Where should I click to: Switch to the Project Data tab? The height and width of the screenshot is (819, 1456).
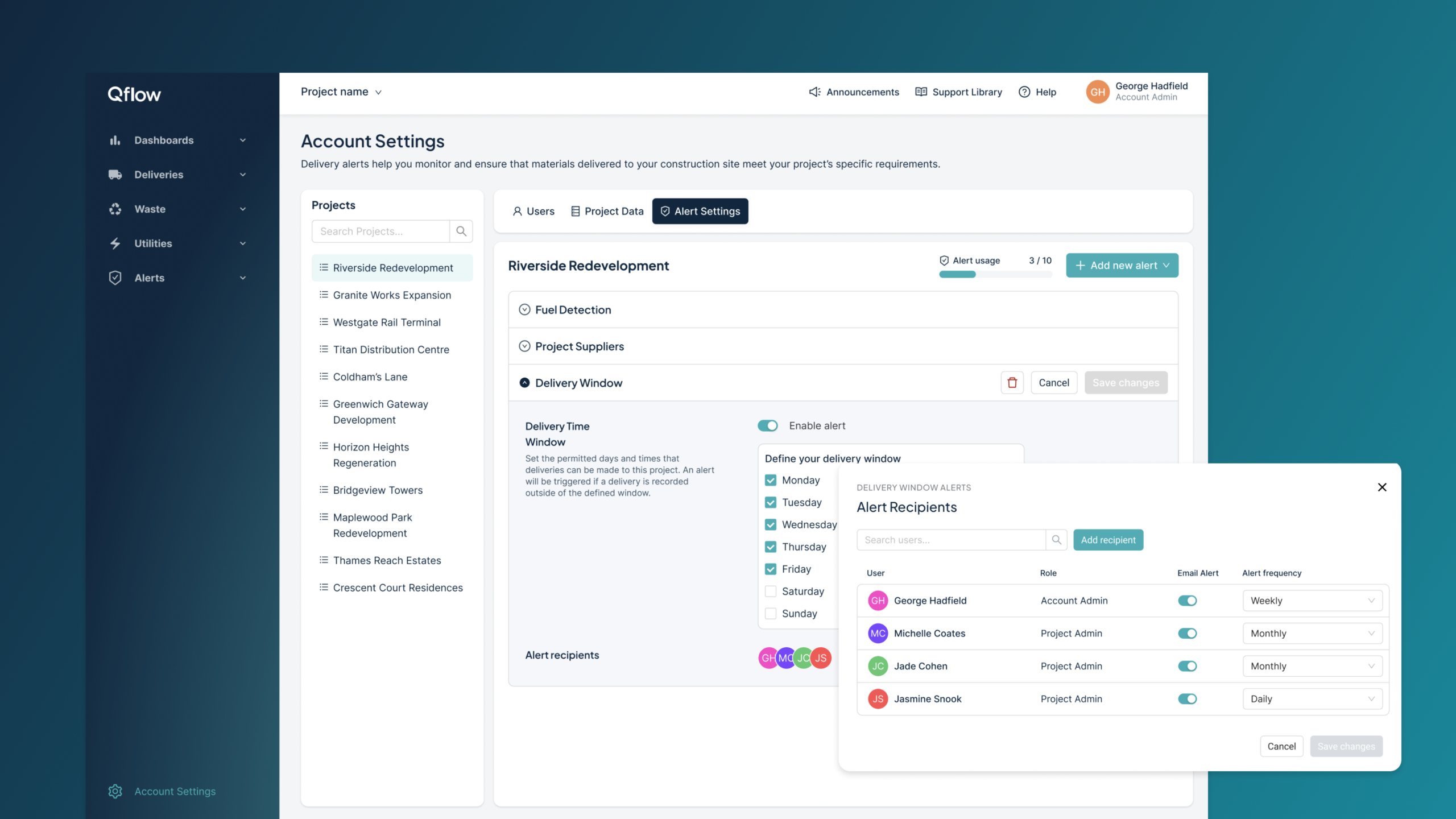click(607, 212)
